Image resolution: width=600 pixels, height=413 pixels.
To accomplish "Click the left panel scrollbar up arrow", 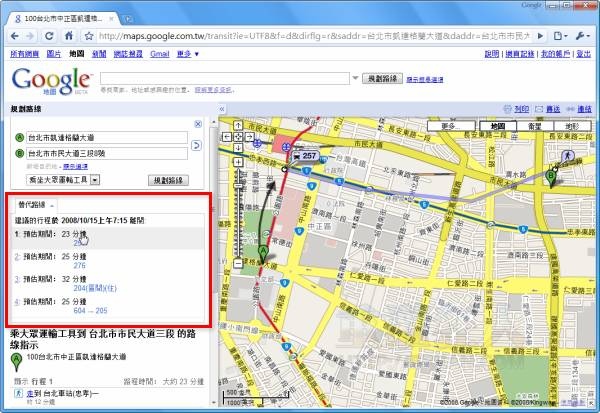I will click(x=213, y=120).
